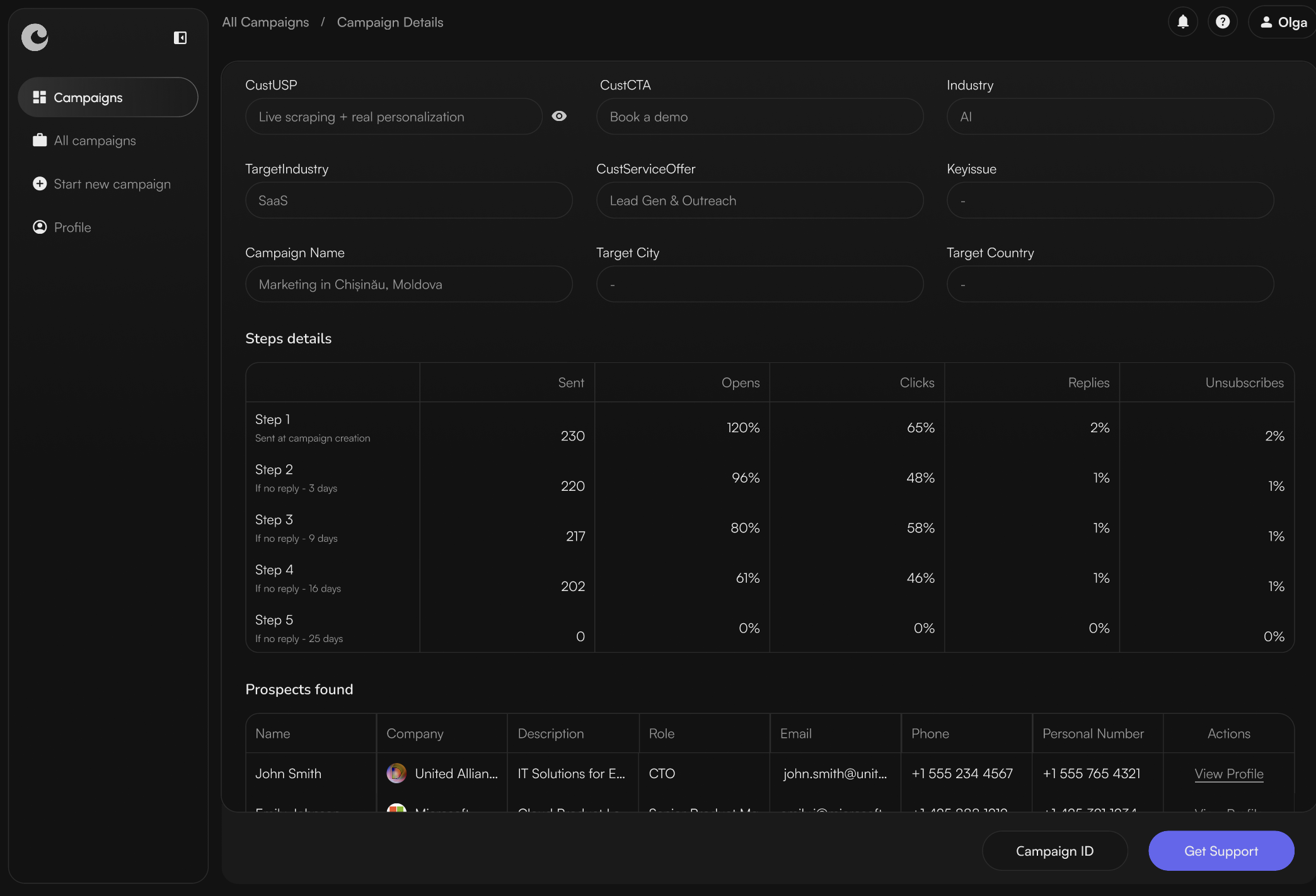
Task: Click the CustCTA Book a demo field
Action: click(x=759, y=117)
